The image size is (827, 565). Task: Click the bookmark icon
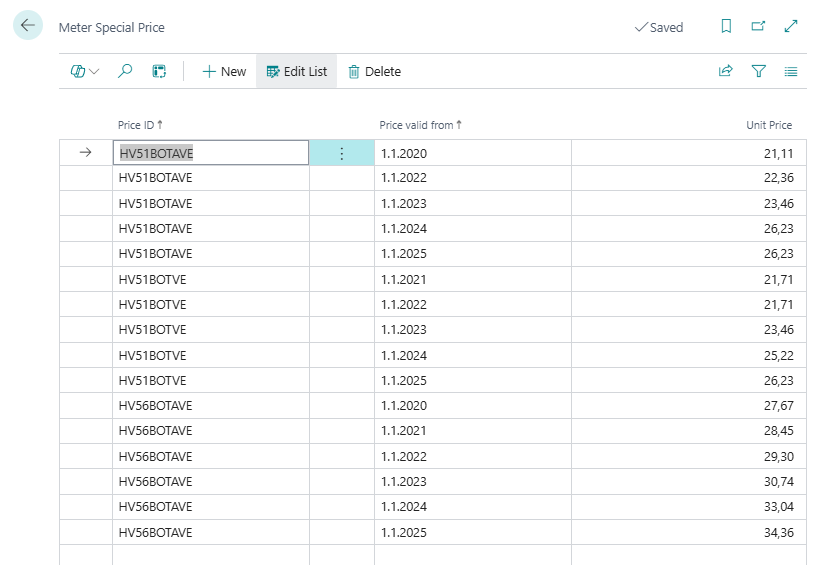click(726, 27)
